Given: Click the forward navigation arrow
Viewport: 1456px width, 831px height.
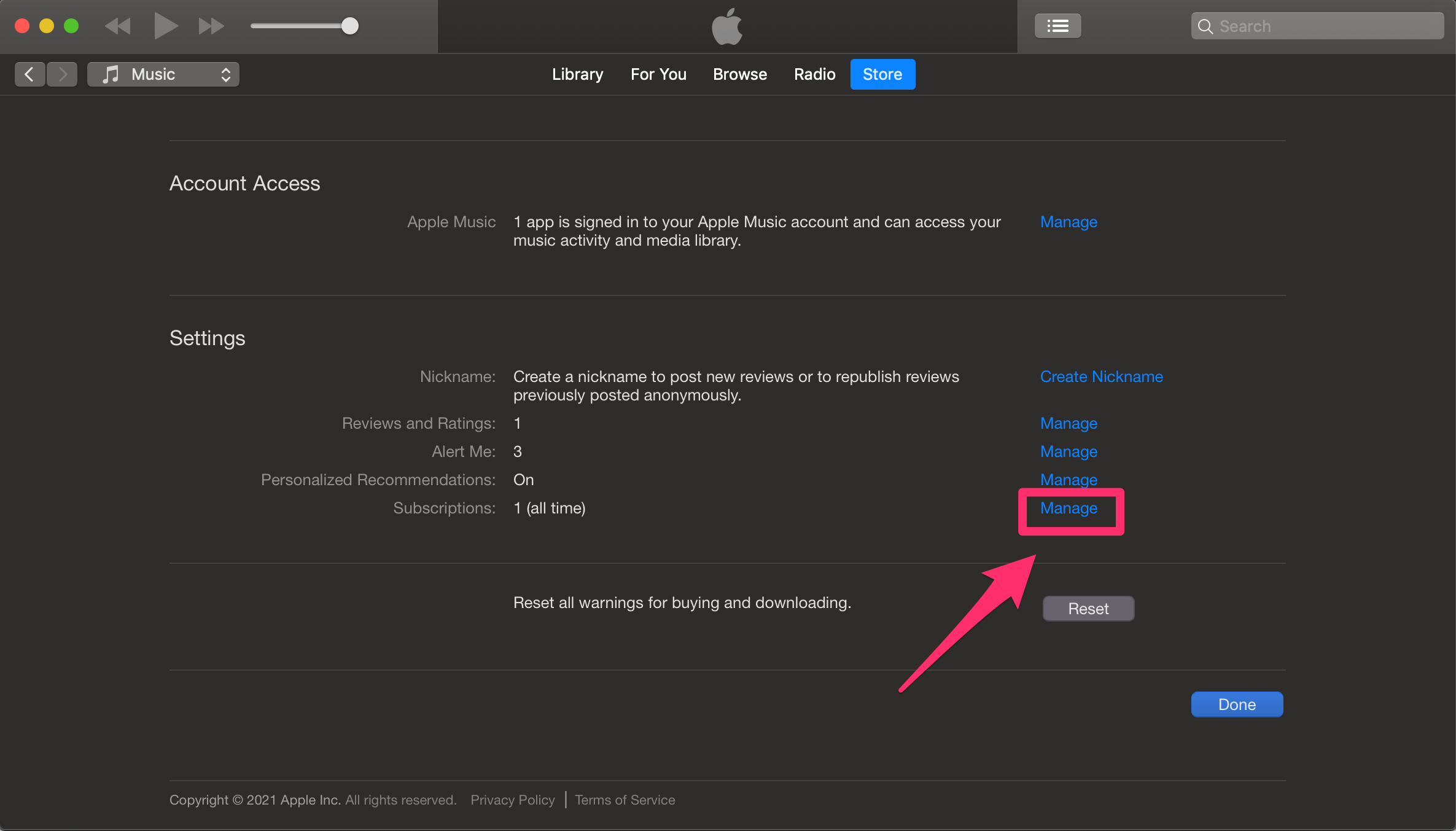Looking at the screenshot, I should coord(62,73).
